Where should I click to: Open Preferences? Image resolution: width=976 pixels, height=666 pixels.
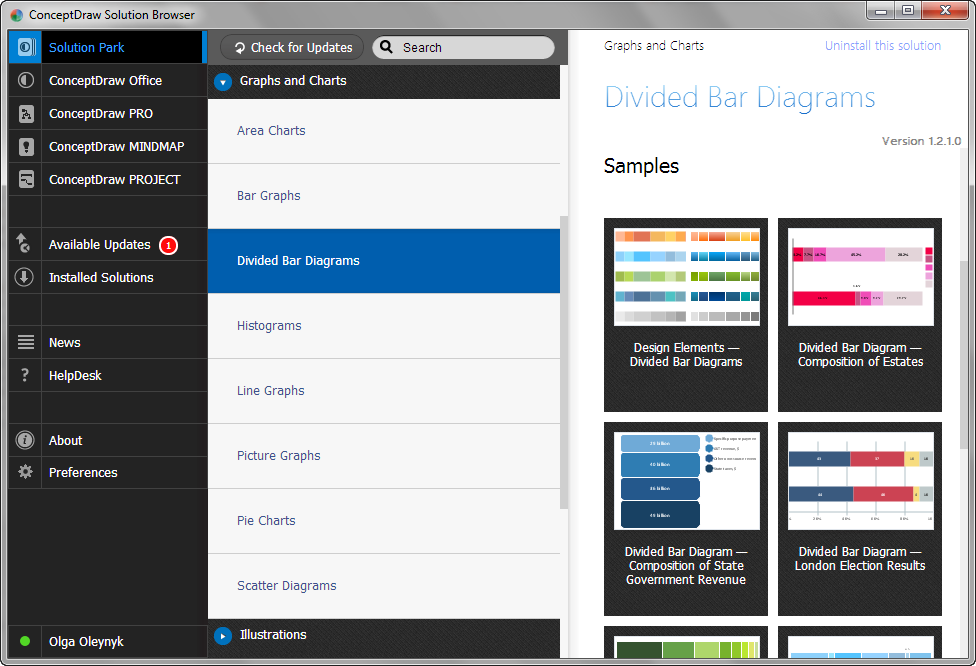pyautogui.click(x=108, y=472)
